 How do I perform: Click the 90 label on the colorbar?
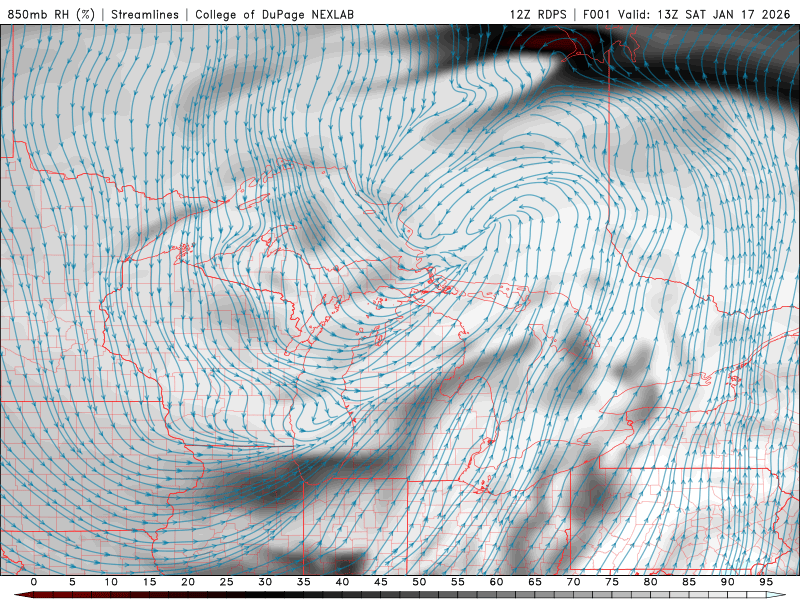(x=728, y=582)
